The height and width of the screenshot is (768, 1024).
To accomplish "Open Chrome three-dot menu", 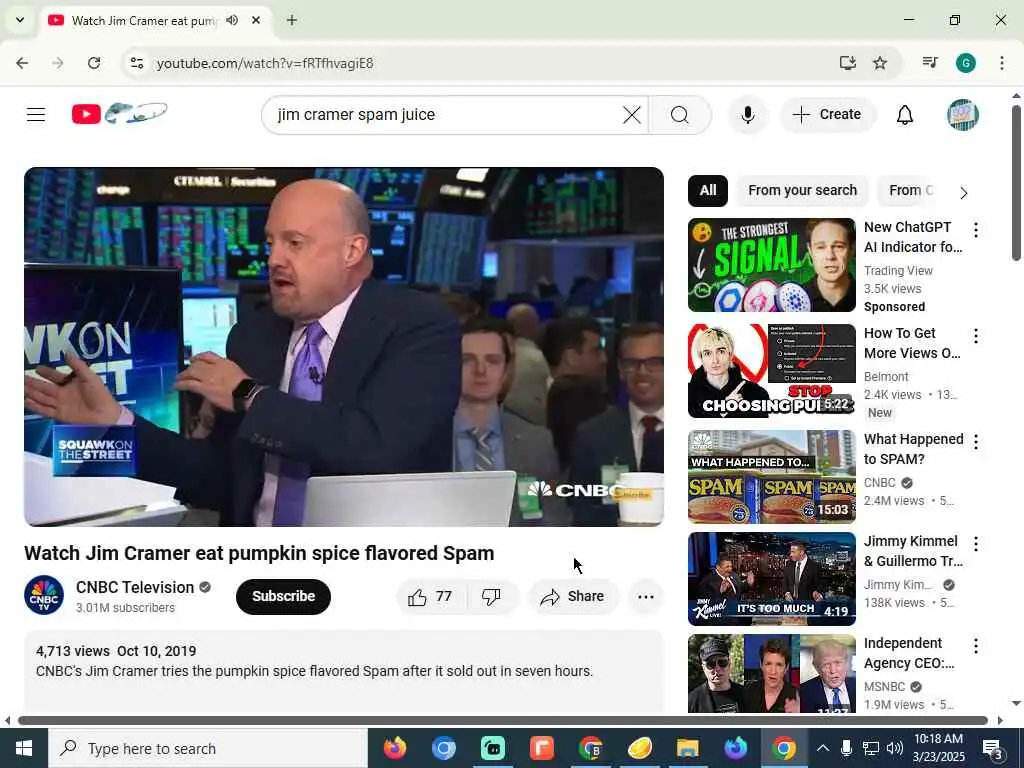I will coord(1001,63).
